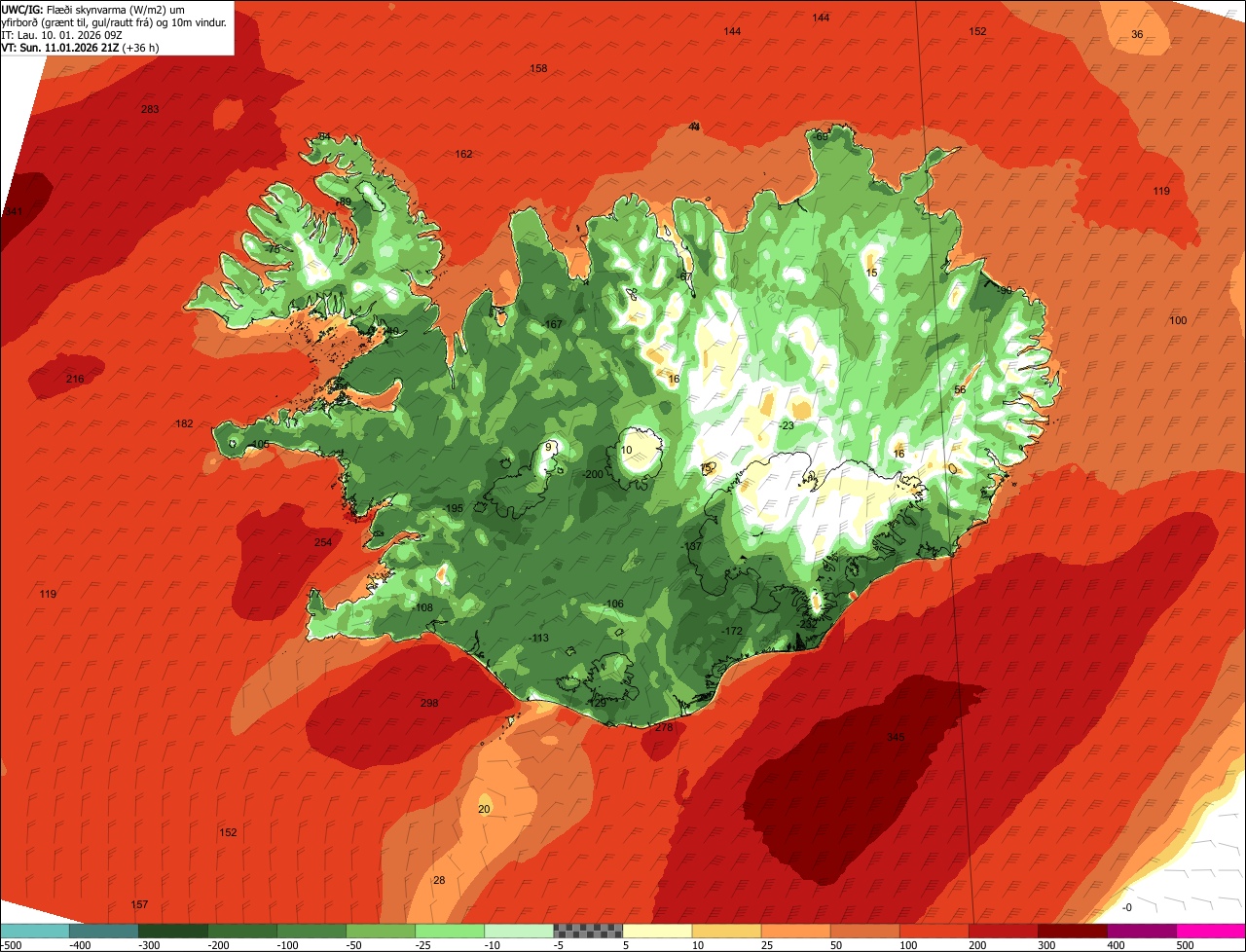Select the legend swatch between -100 and -50
The width and height of the screenshot is (1246, 952).
(311, 931)
